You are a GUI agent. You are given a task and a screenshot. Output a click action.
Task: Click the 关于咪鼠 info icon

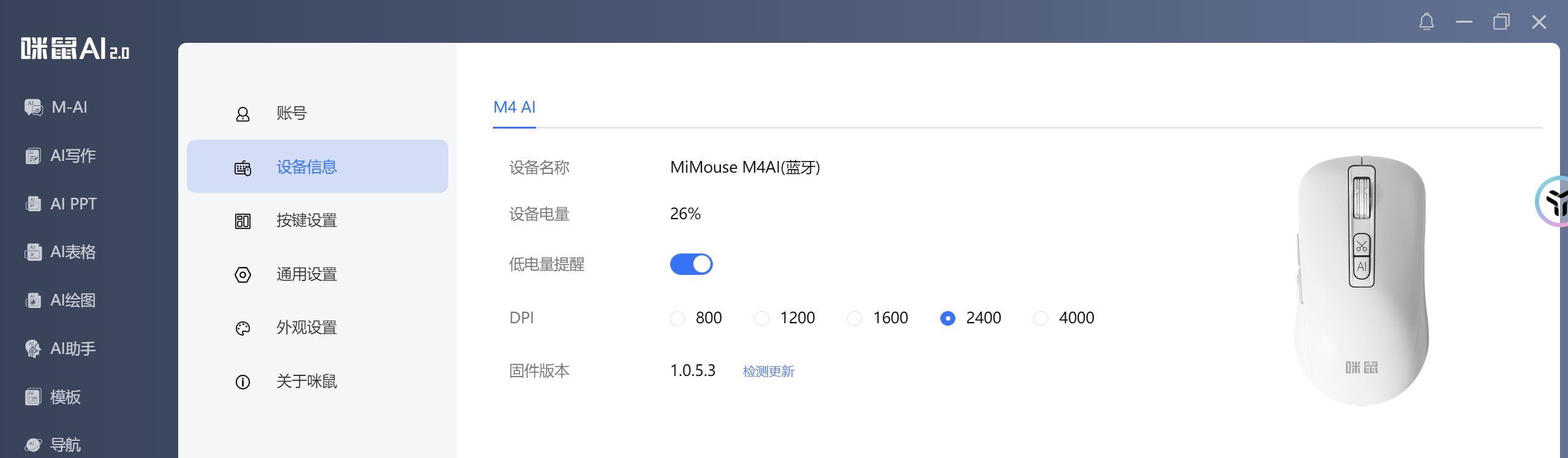pyautogui.click(x=243, y=382)
